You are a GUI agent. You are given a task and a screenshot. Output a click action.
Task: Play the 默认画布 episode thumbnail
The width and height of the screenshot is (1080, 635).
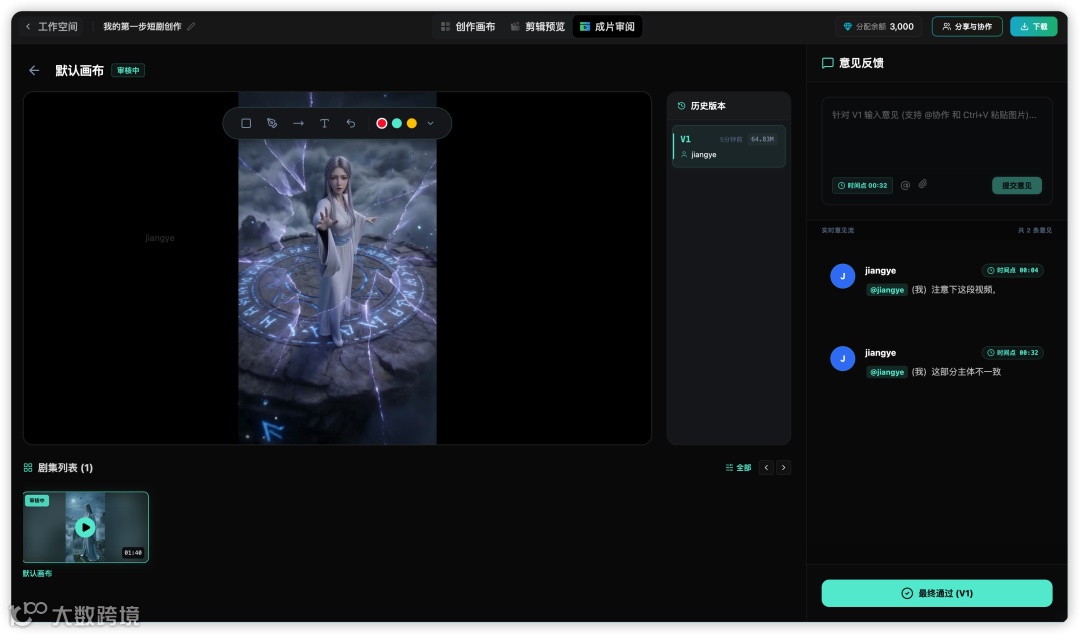pos(85,528)
